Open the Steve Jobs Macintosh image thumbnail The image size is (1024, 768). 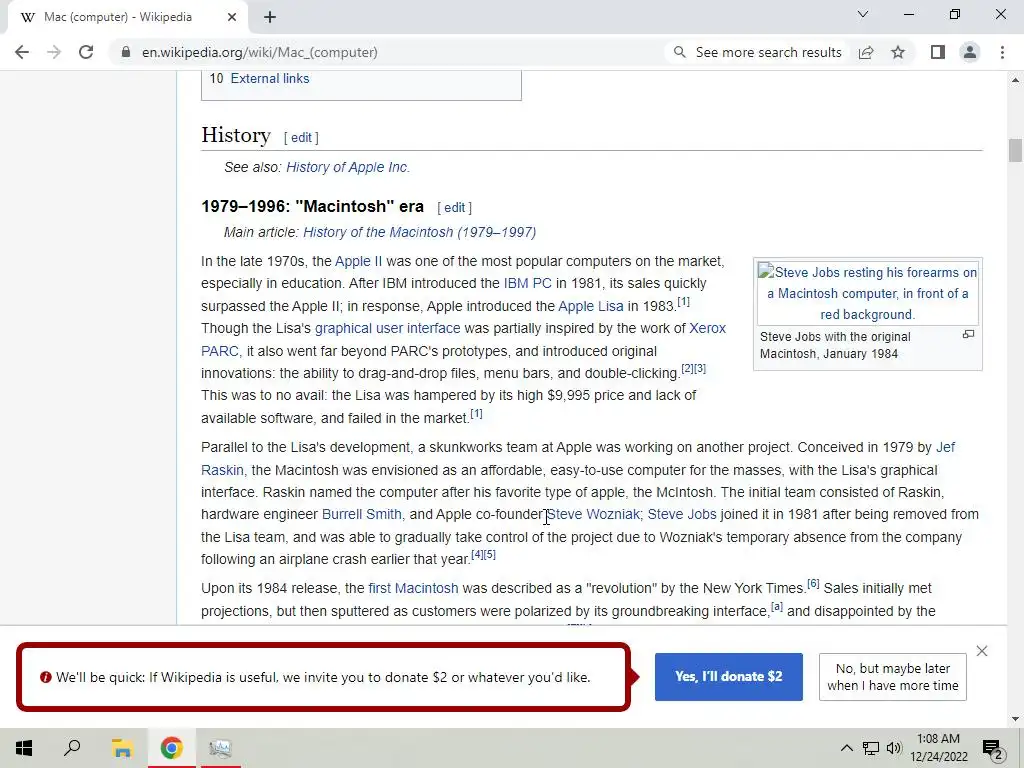[x=867, y=293]
